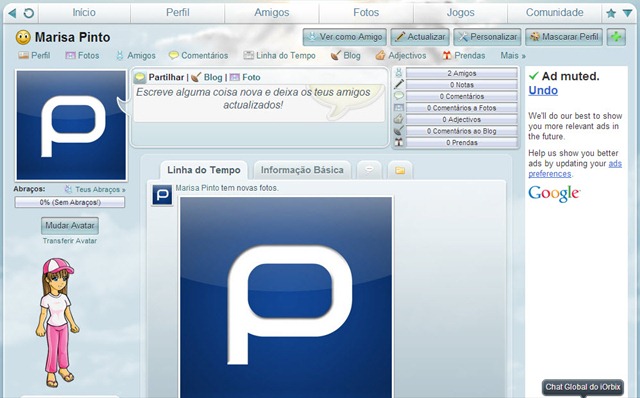Image resolution: width=640 pixels, height=398 pixels.
Task: Open the Amigos top menu
Action: tap(272, 13)
